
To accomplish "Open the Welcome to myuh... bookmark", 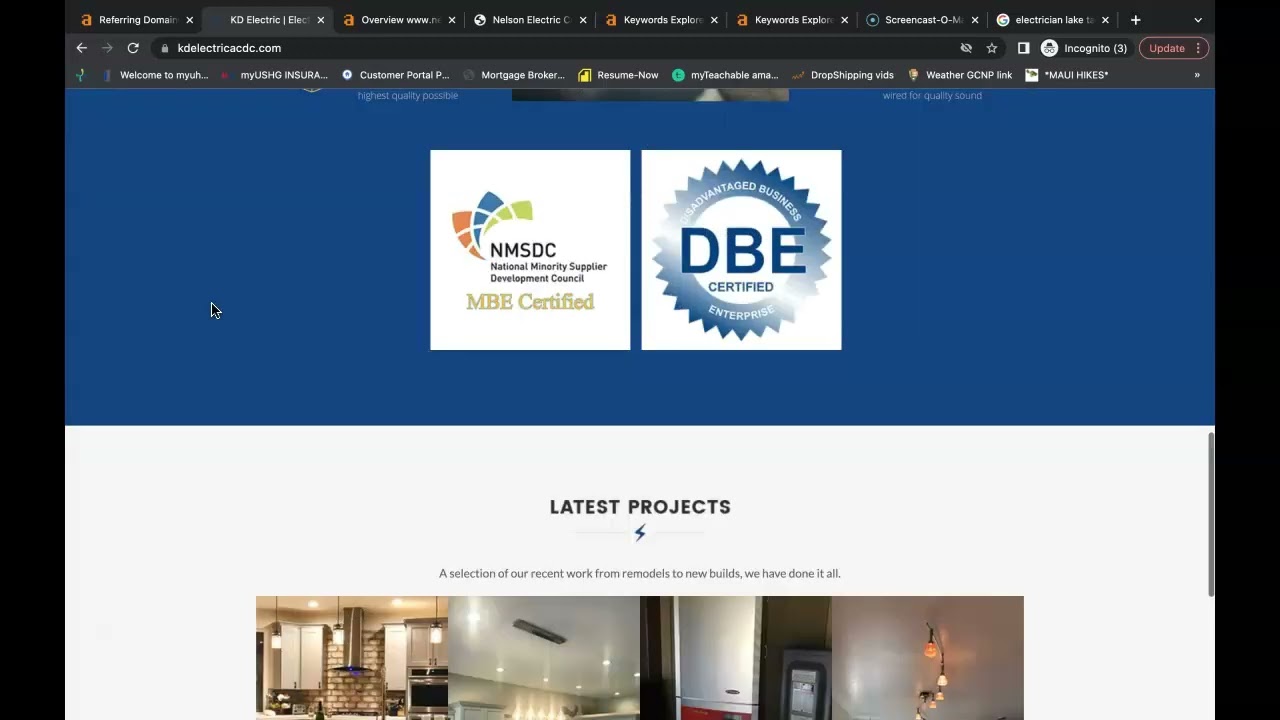I will [x=156, y=75].
